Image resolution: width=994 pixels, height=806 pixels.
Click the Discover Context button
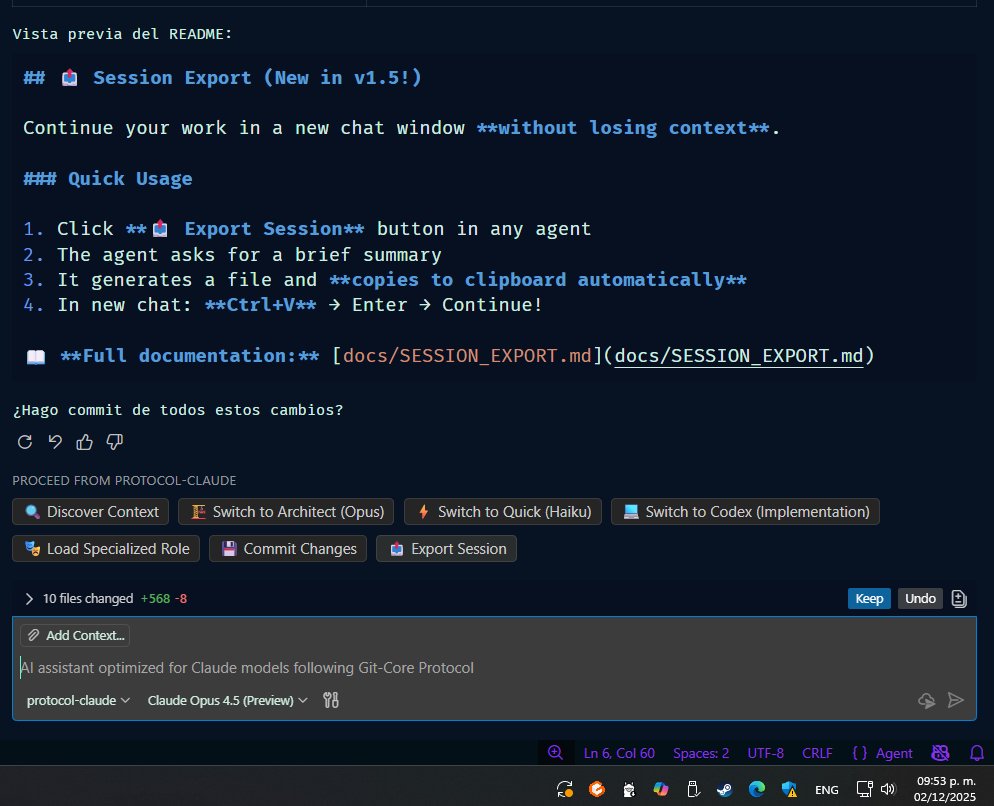(91, 512)
